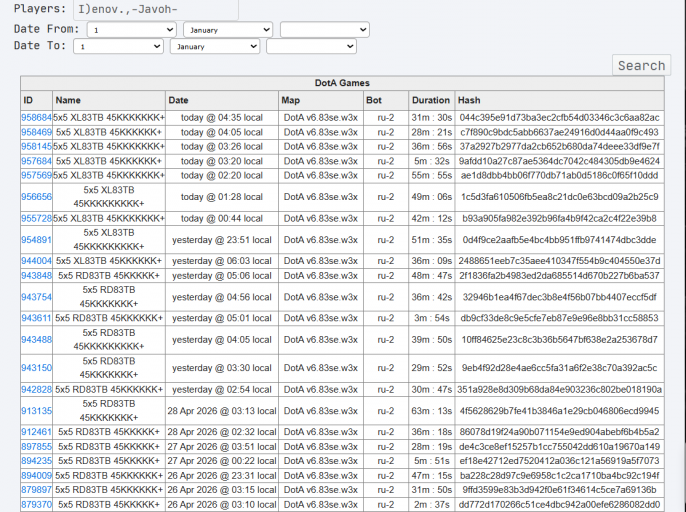Open game ID 894235

tap(36, 461)
